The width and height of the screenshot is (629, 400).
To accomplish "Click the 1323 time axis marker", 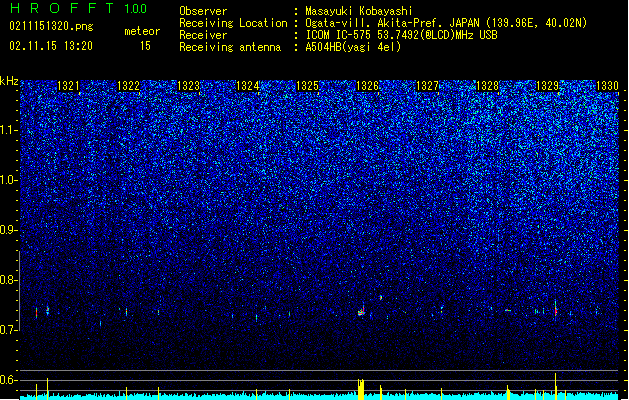I will point(188,86).
